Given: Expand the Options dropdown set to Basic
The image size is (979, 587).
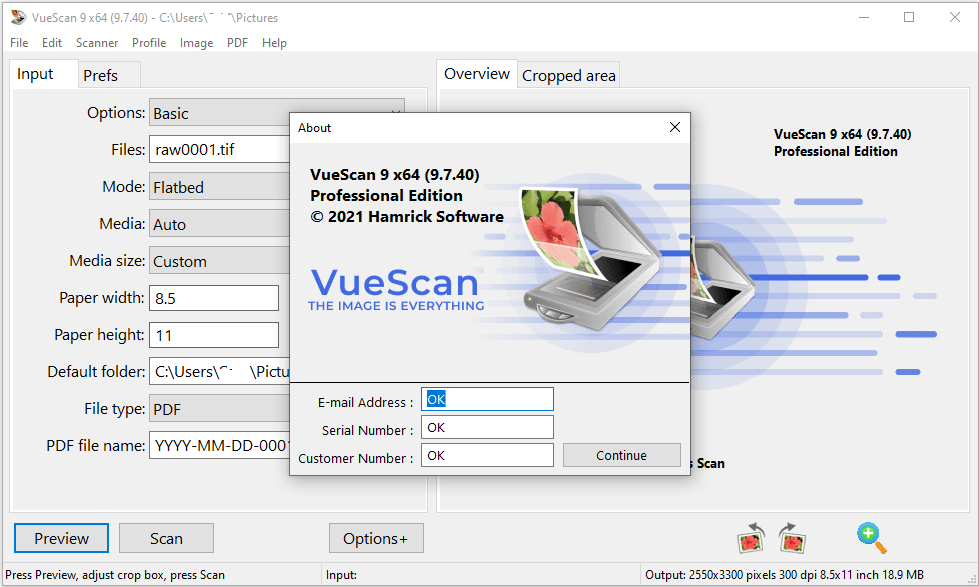Looking at the screenshot, I should coord(277,112).
